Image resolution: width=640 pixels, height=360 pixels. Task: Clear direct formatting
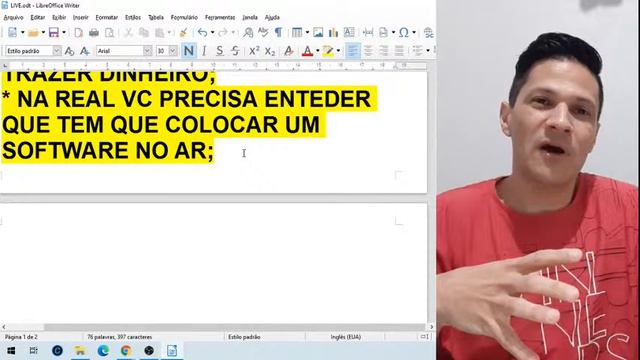[289, 51]
